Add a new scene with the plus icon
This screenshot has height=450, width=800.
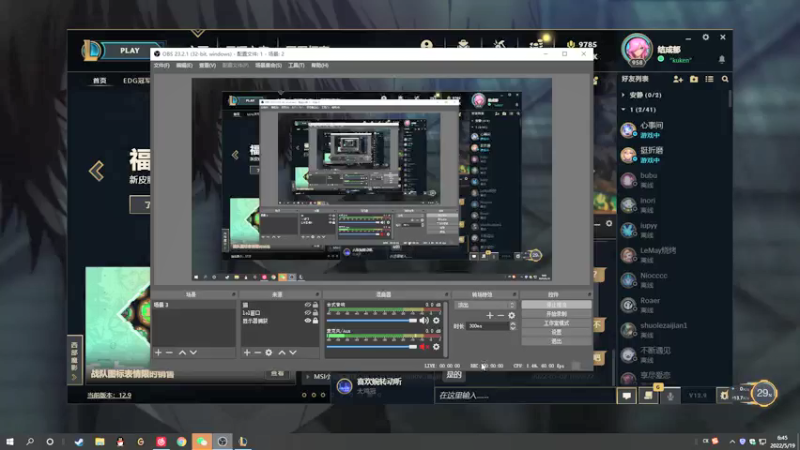[x=158, y=353]
